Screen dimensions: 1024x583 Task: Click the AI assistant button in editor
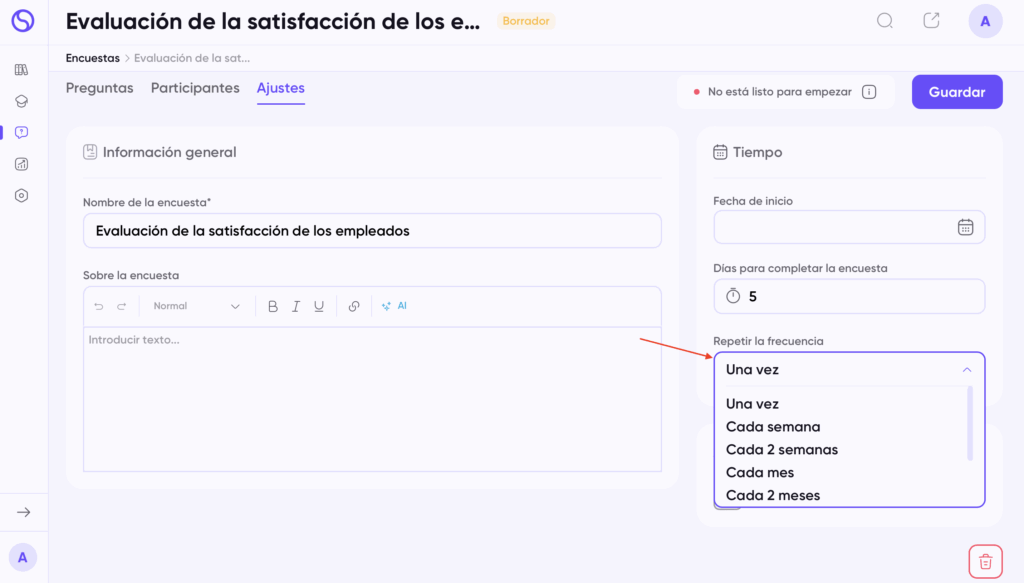coord(394,307)
